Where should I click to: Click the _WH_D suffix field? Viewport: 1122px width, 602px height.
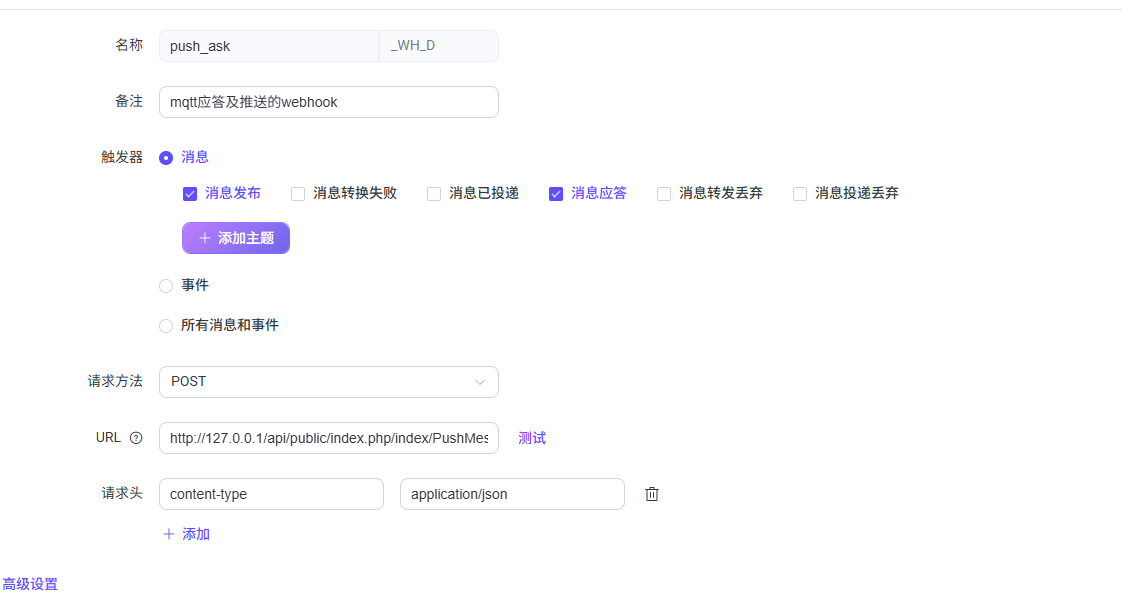[439, 46]
